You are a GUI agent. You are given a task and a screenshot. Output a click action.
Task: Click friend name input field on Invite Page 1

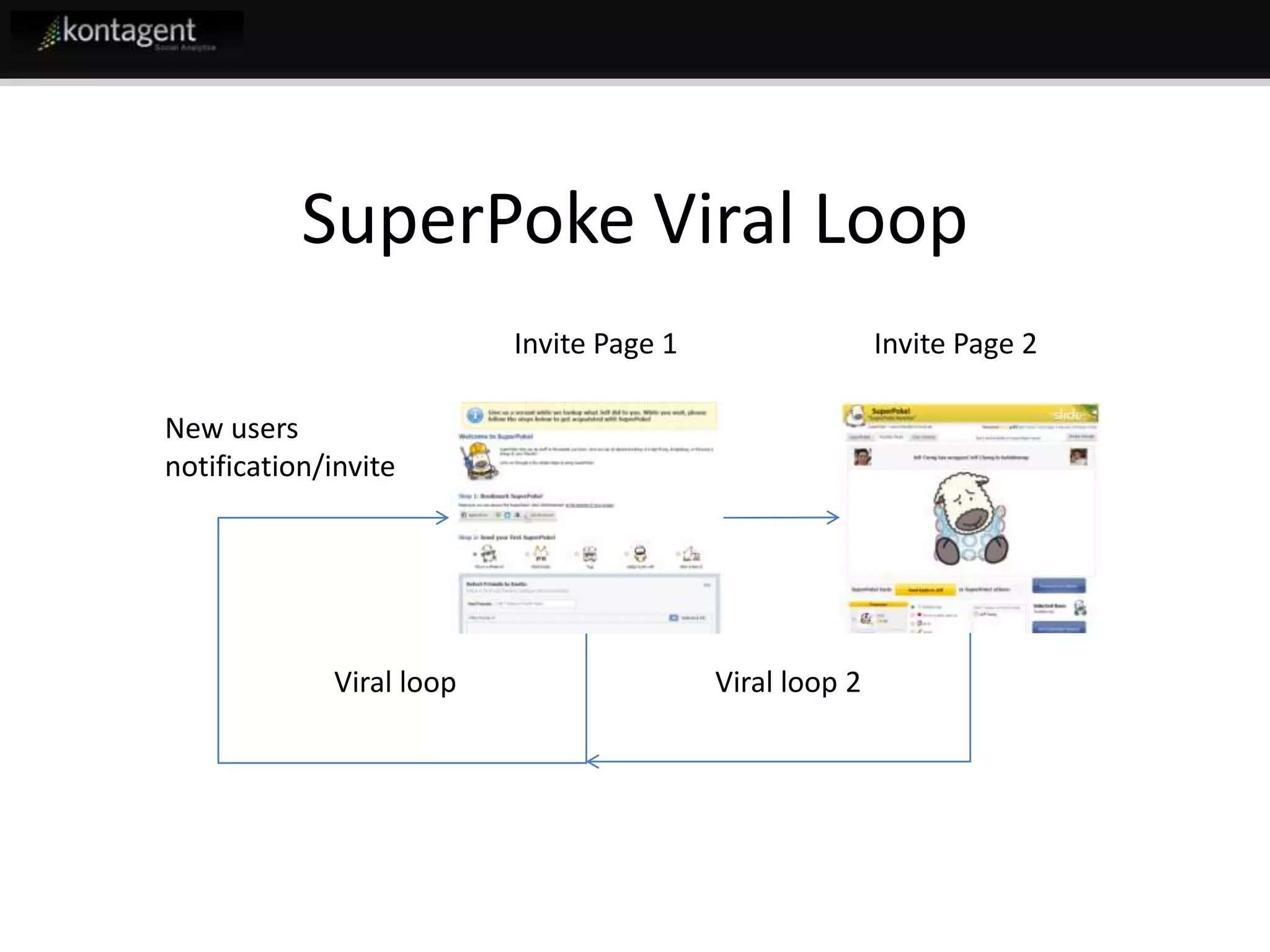click(535, 603)
